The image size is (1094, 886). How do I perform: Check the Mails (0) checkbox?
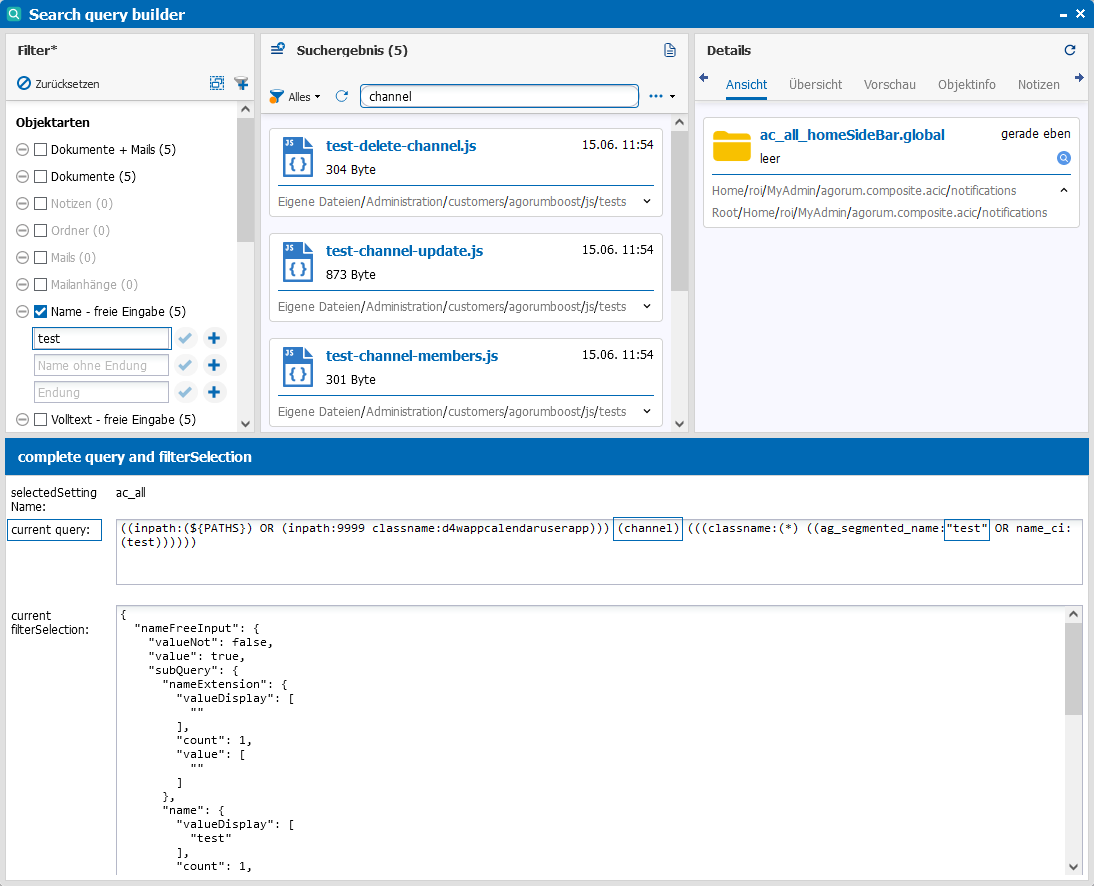40,257
